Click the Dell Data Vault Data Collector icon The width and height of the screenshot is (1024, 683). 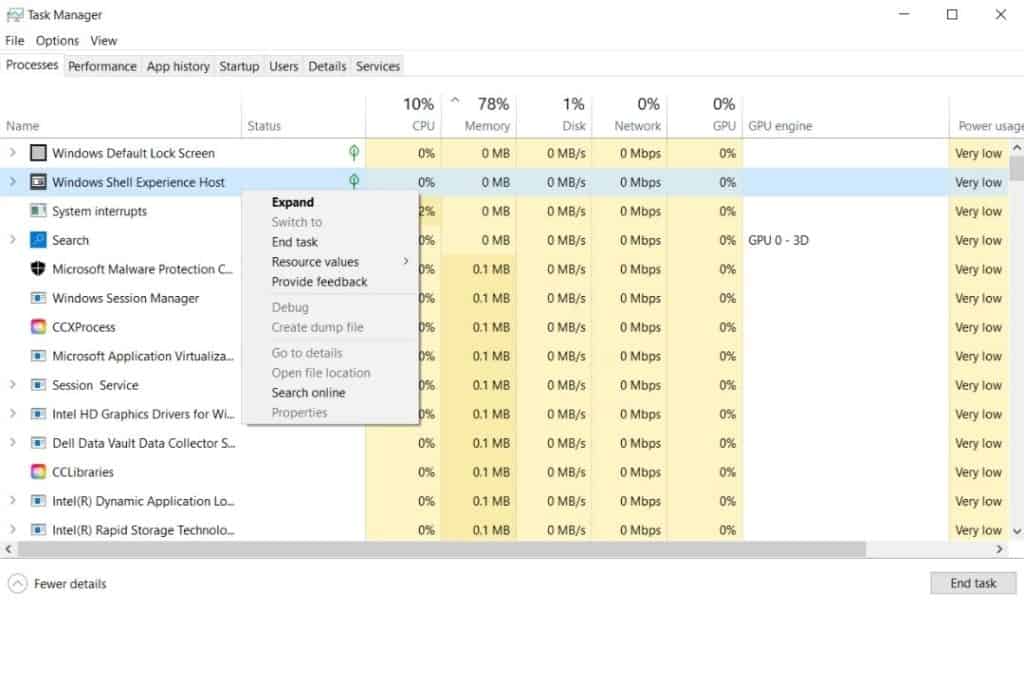click(x=39, y=443)
